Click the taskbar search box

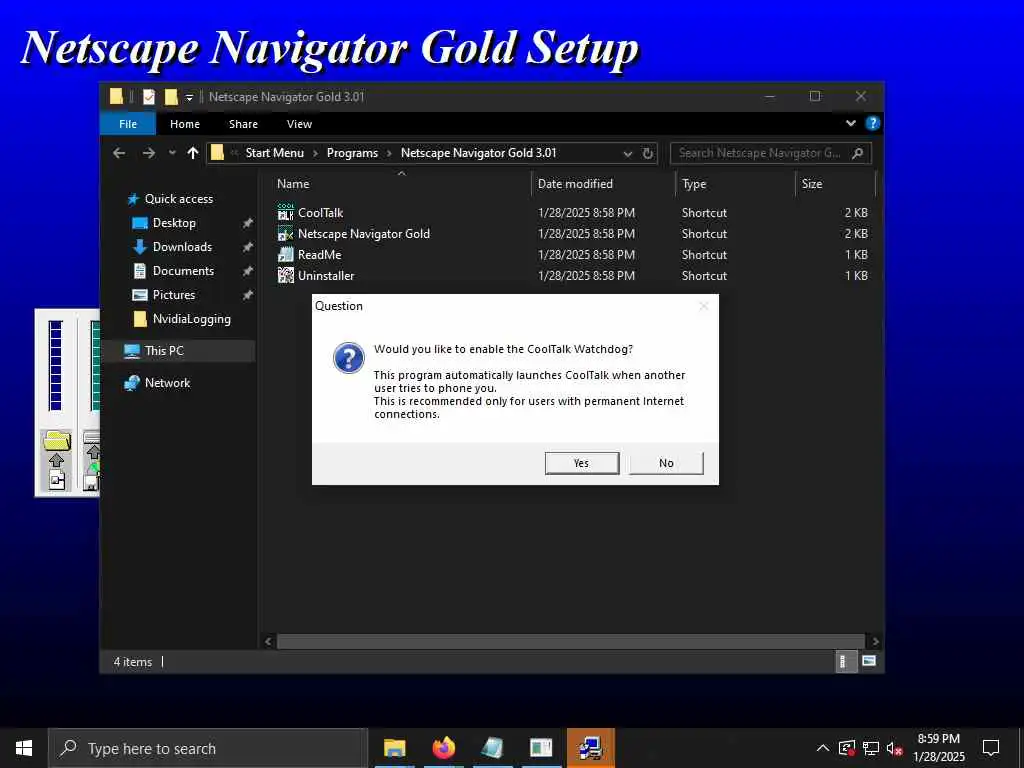pos(208,748)
